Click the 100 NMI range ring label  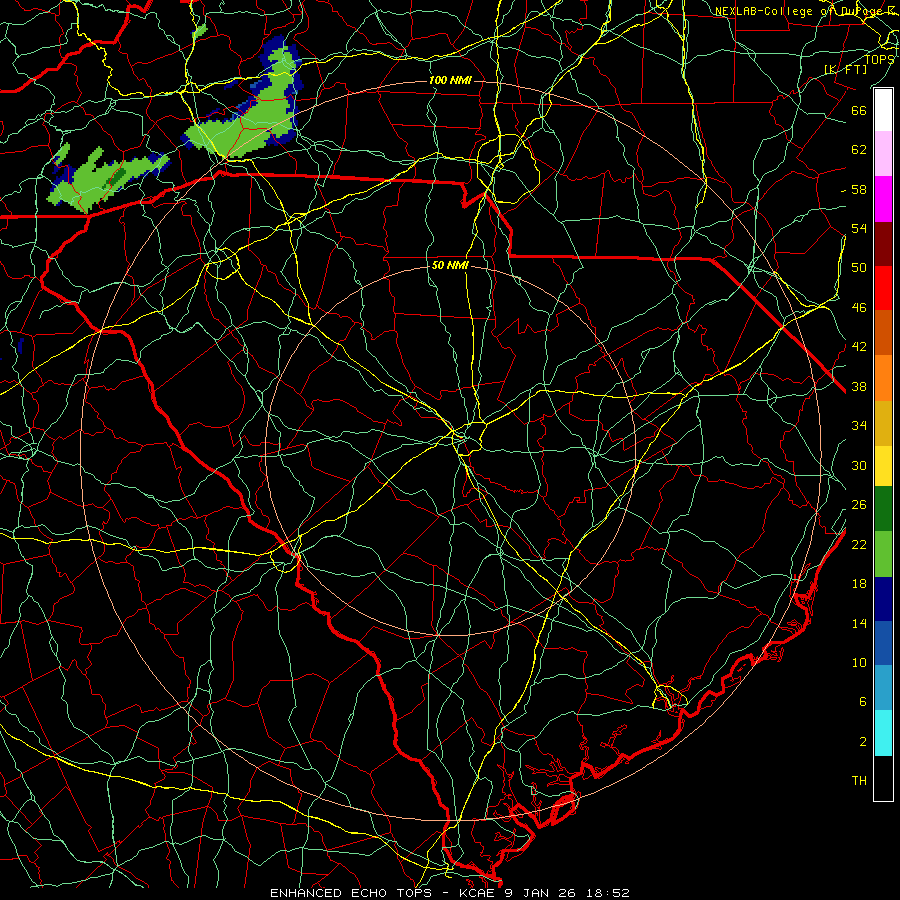pos(450,80)
